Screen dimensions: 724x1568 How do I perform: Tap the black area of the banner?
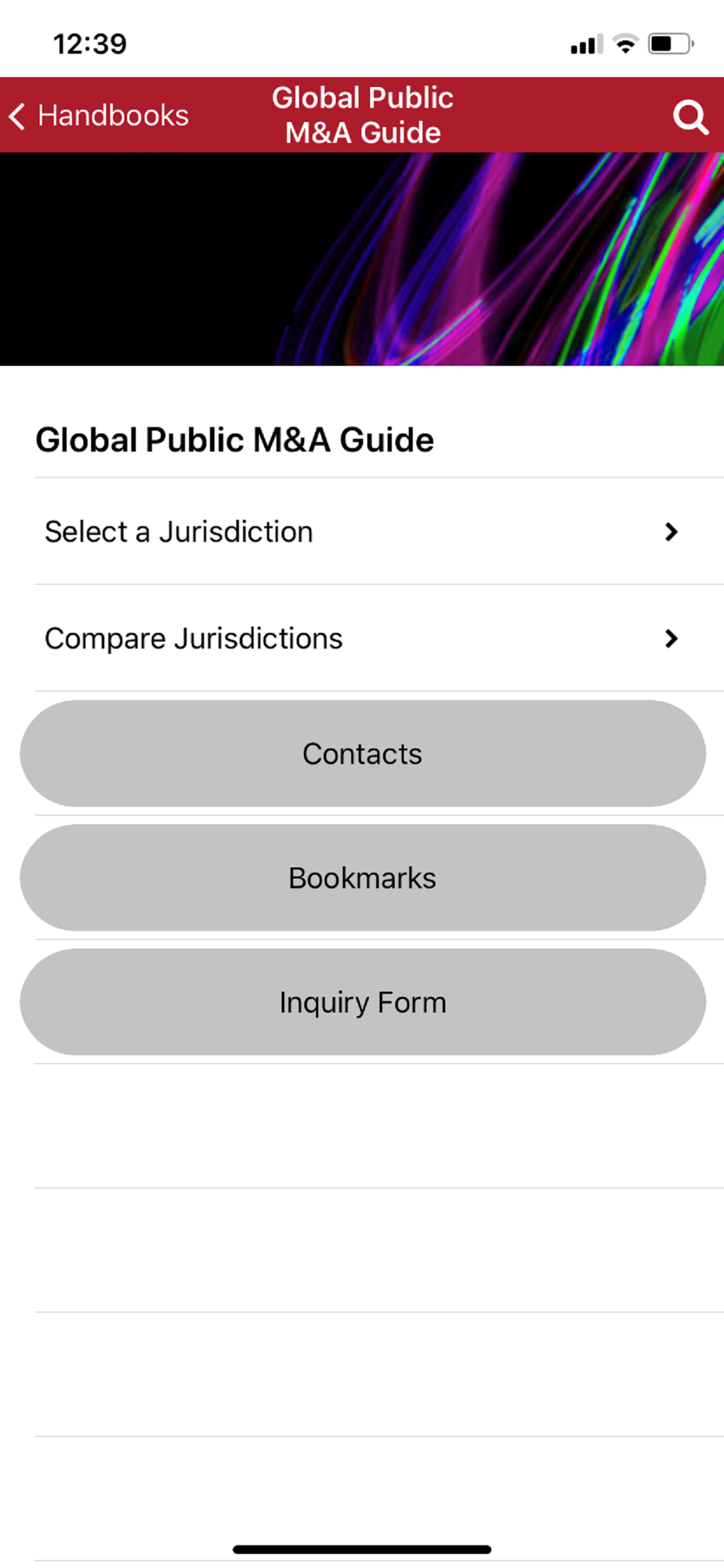(x=118, y=259)
